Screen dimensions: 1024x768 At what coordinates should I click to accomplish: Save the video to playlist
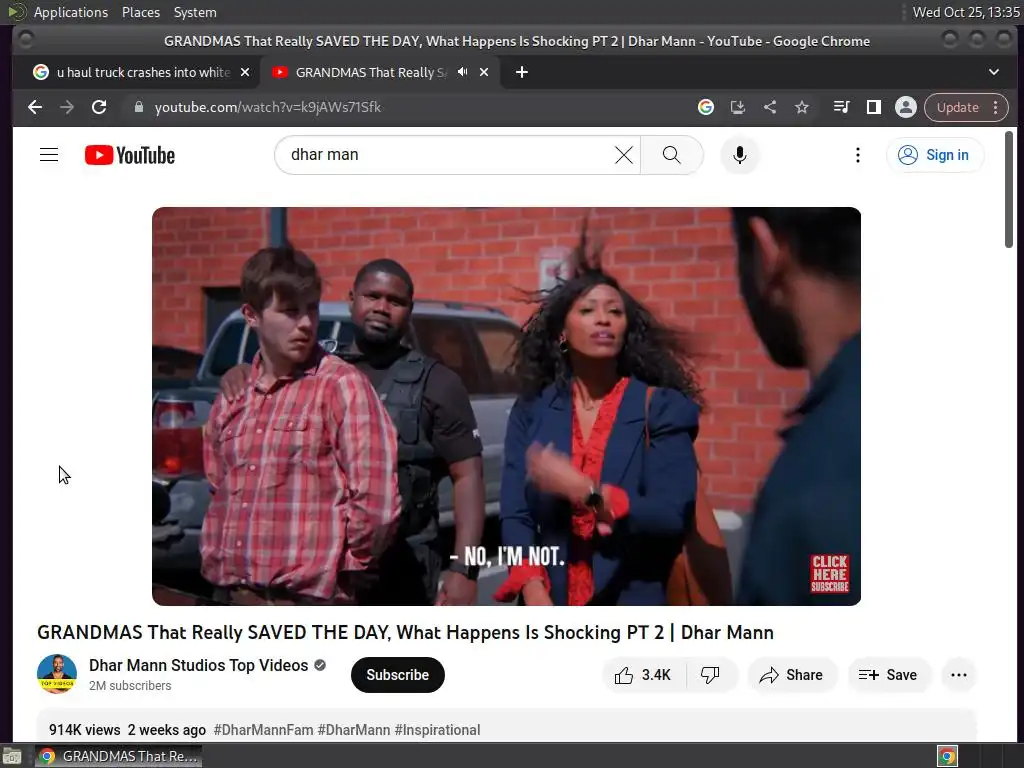click(x=888, y=675)
